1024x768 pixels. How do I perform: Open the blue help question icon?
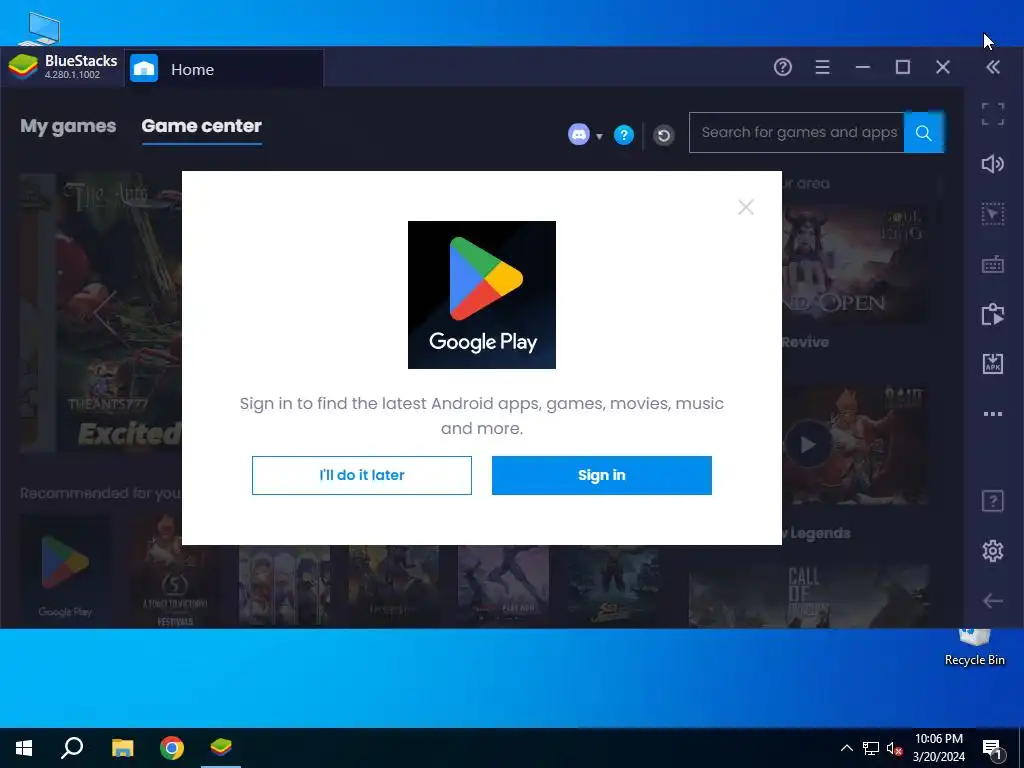pos(624,135)
